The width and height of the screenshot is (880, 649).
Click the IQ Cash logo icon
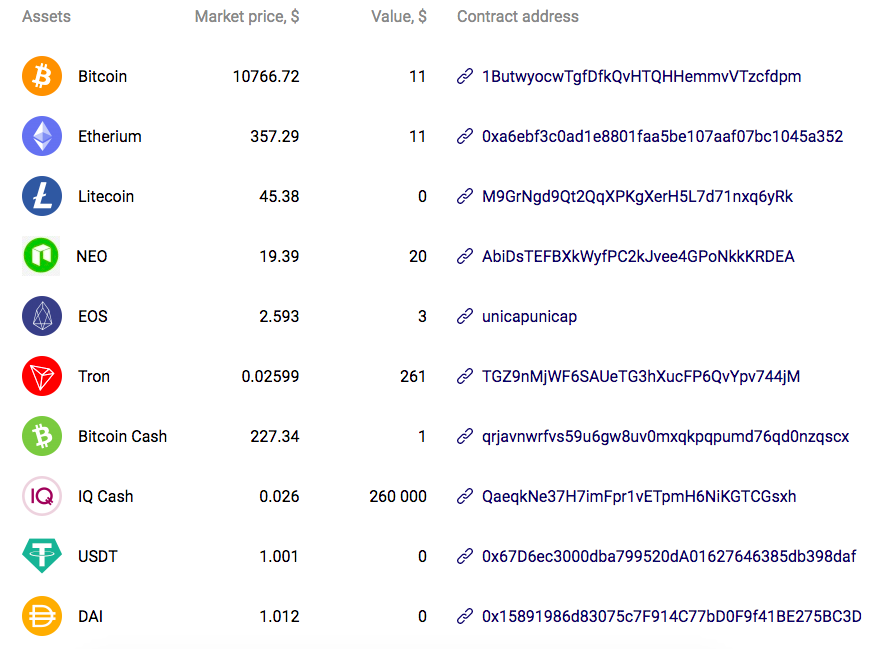click(42, 496)
